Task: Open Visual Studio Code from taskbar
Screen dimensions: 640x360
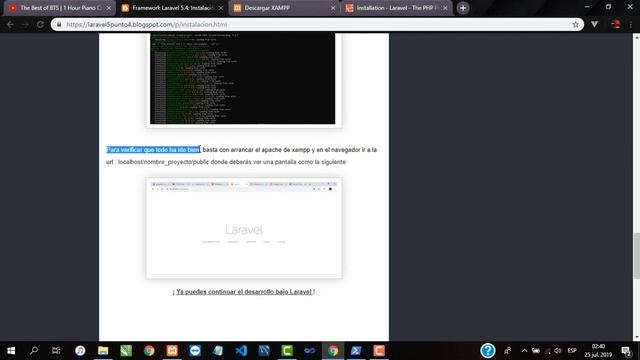Action: (x=241, y=351)
